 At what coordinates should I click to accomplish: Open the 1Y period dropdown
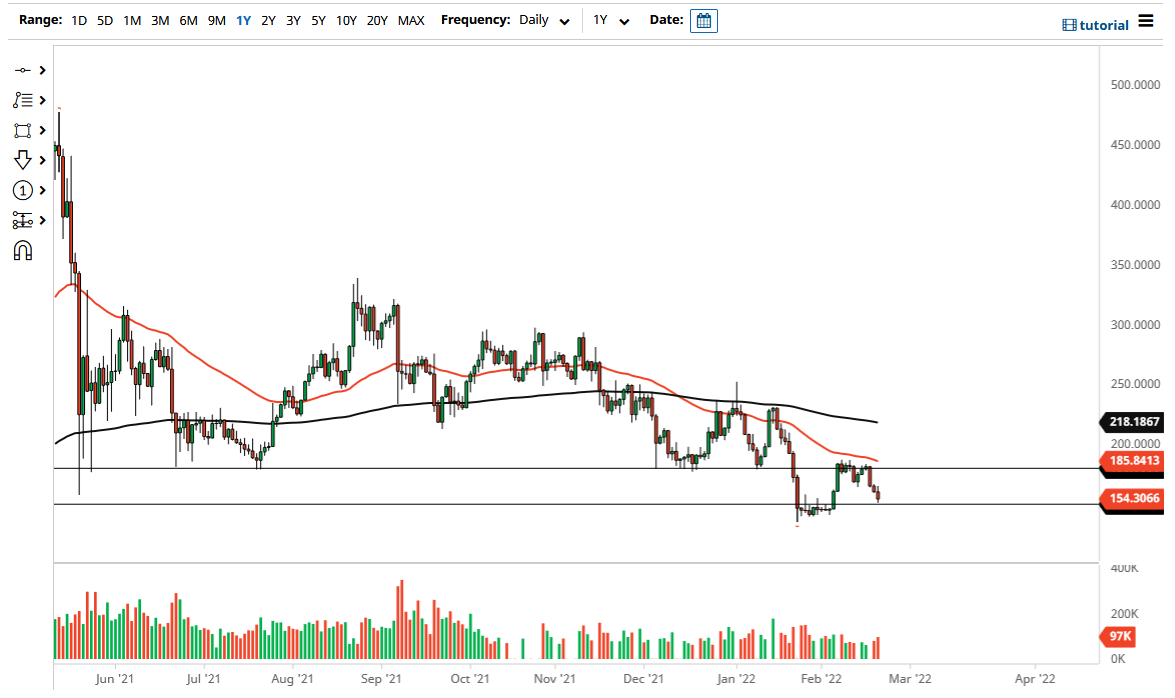pyautogui.click(x=611, y=20)
